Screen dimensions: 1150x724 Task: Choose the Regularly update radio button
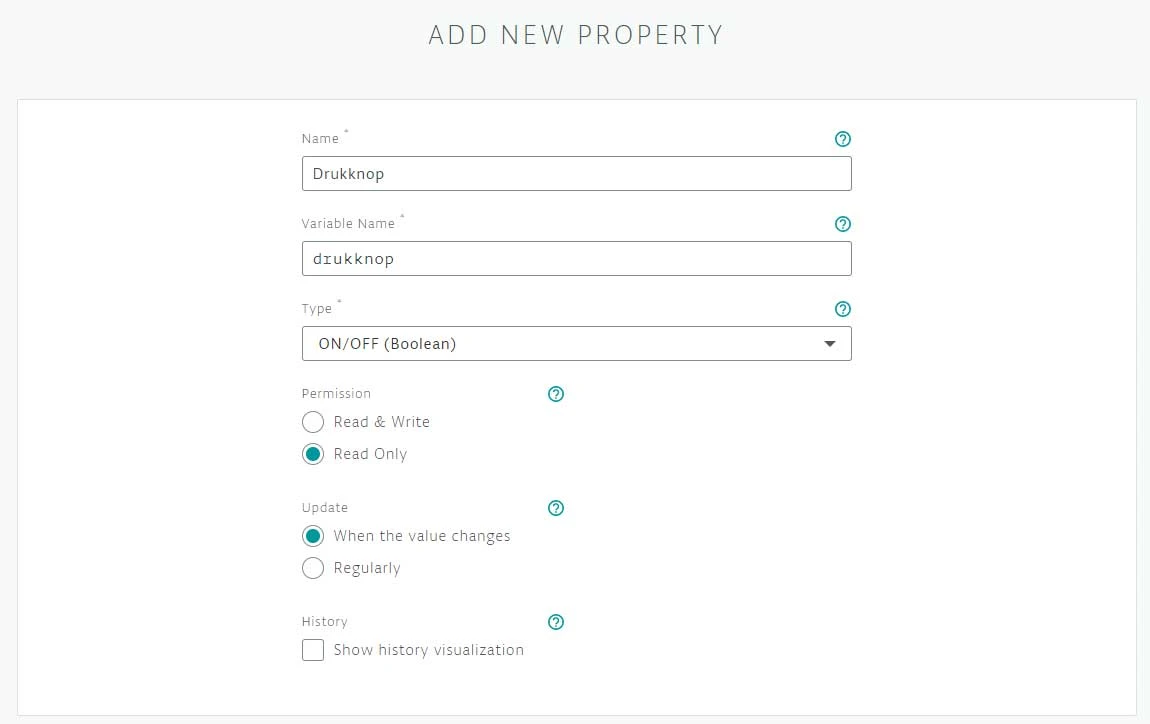point(313,568)
